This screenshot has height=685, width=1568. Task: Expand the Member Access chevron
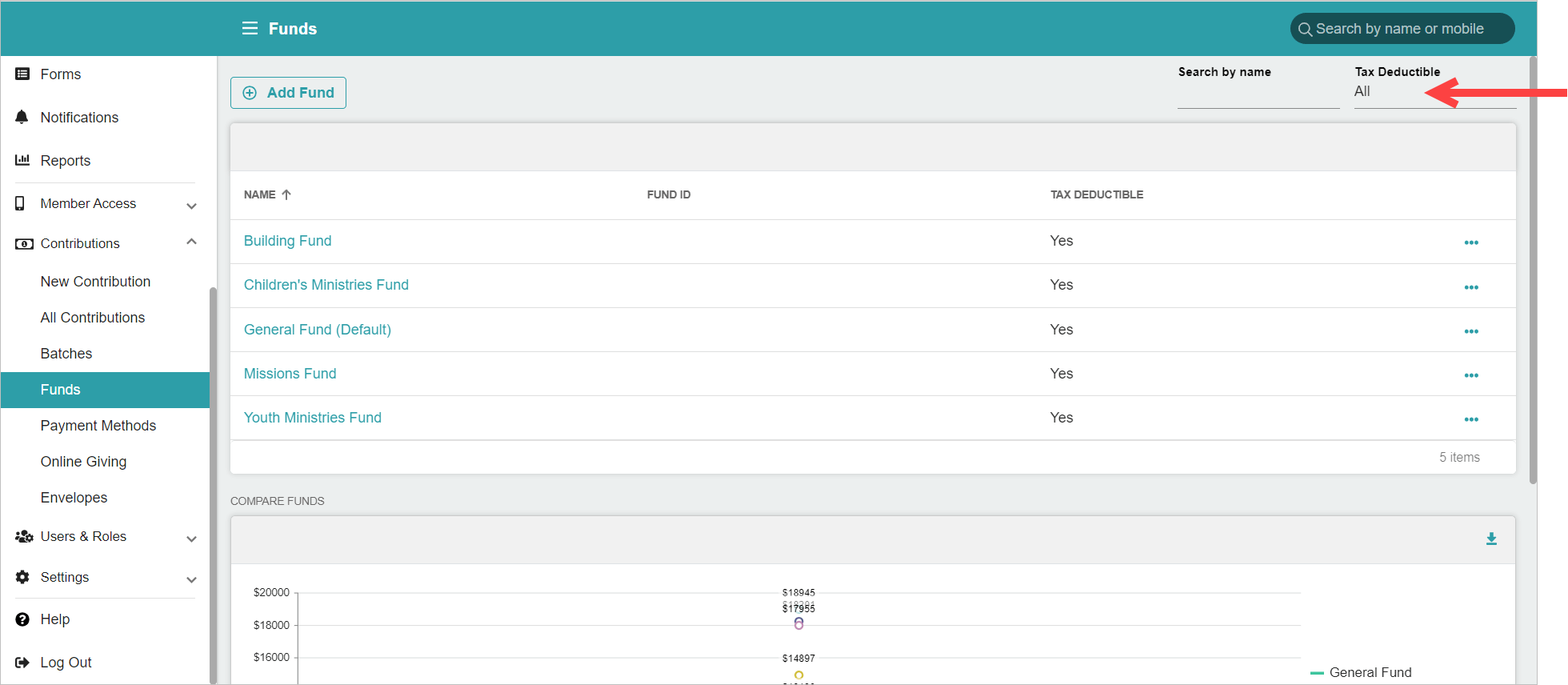191,206
